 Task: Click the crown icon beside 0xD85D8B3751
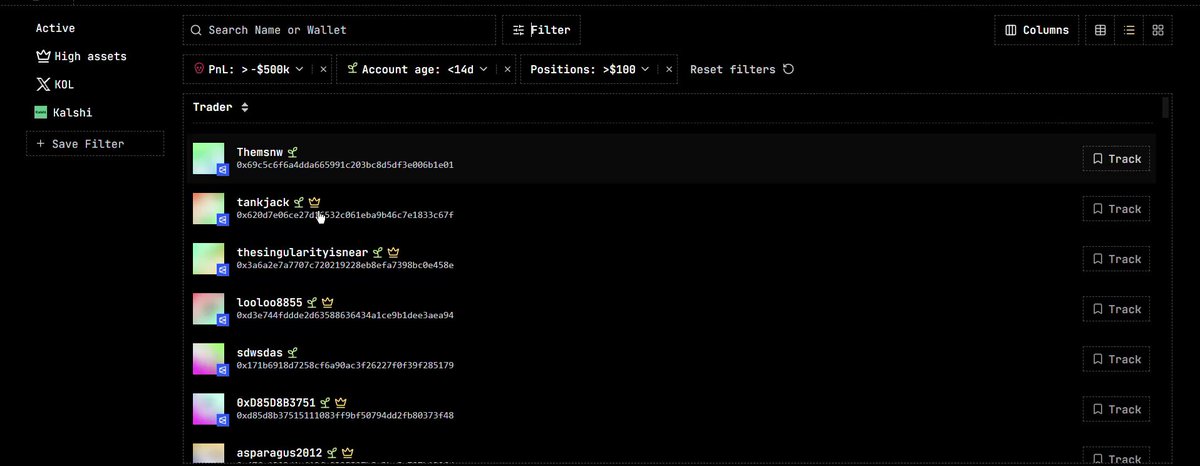340,402
